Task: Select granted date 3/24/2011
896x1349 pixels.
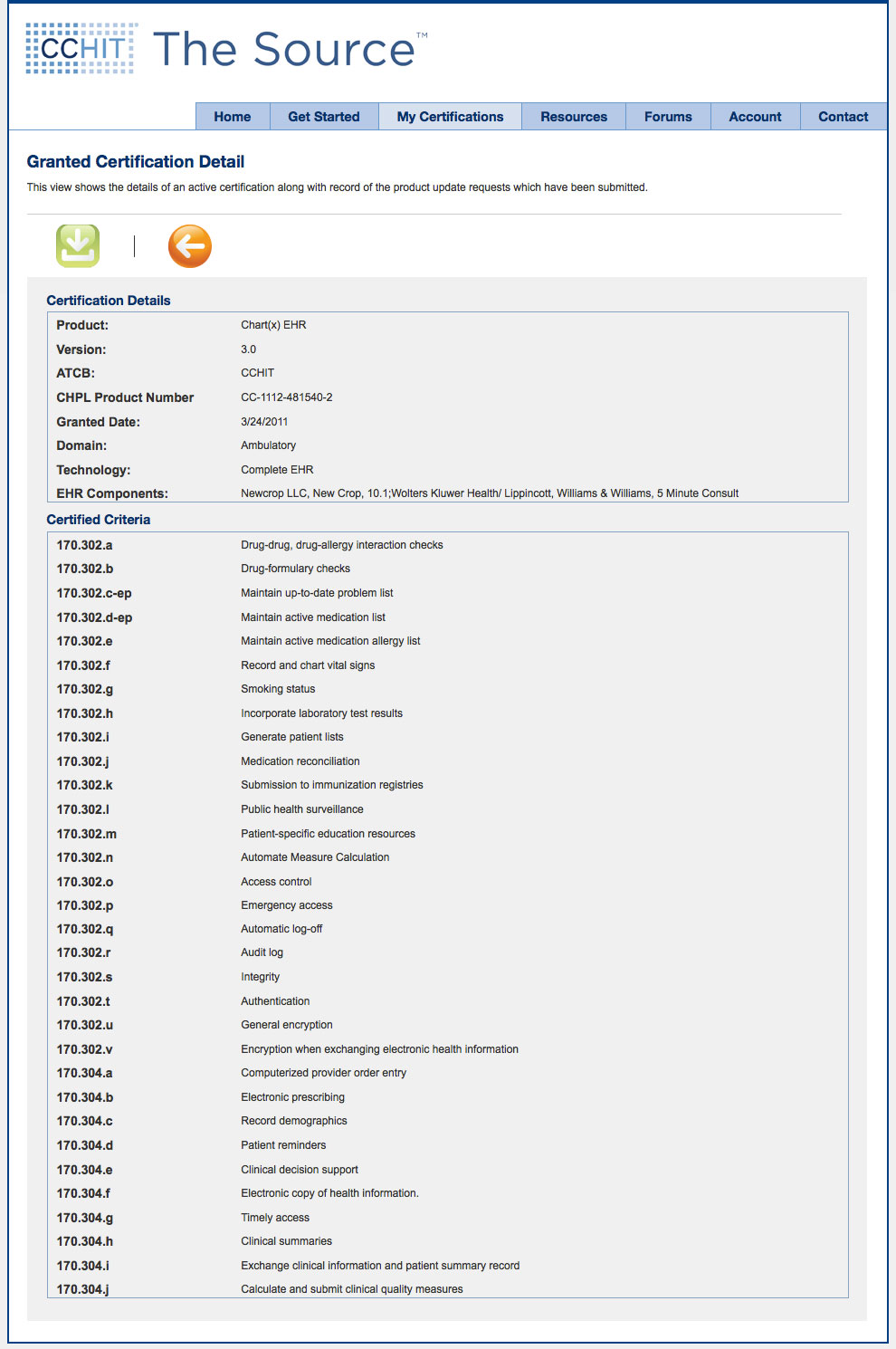Action: [x=264, y=422]
